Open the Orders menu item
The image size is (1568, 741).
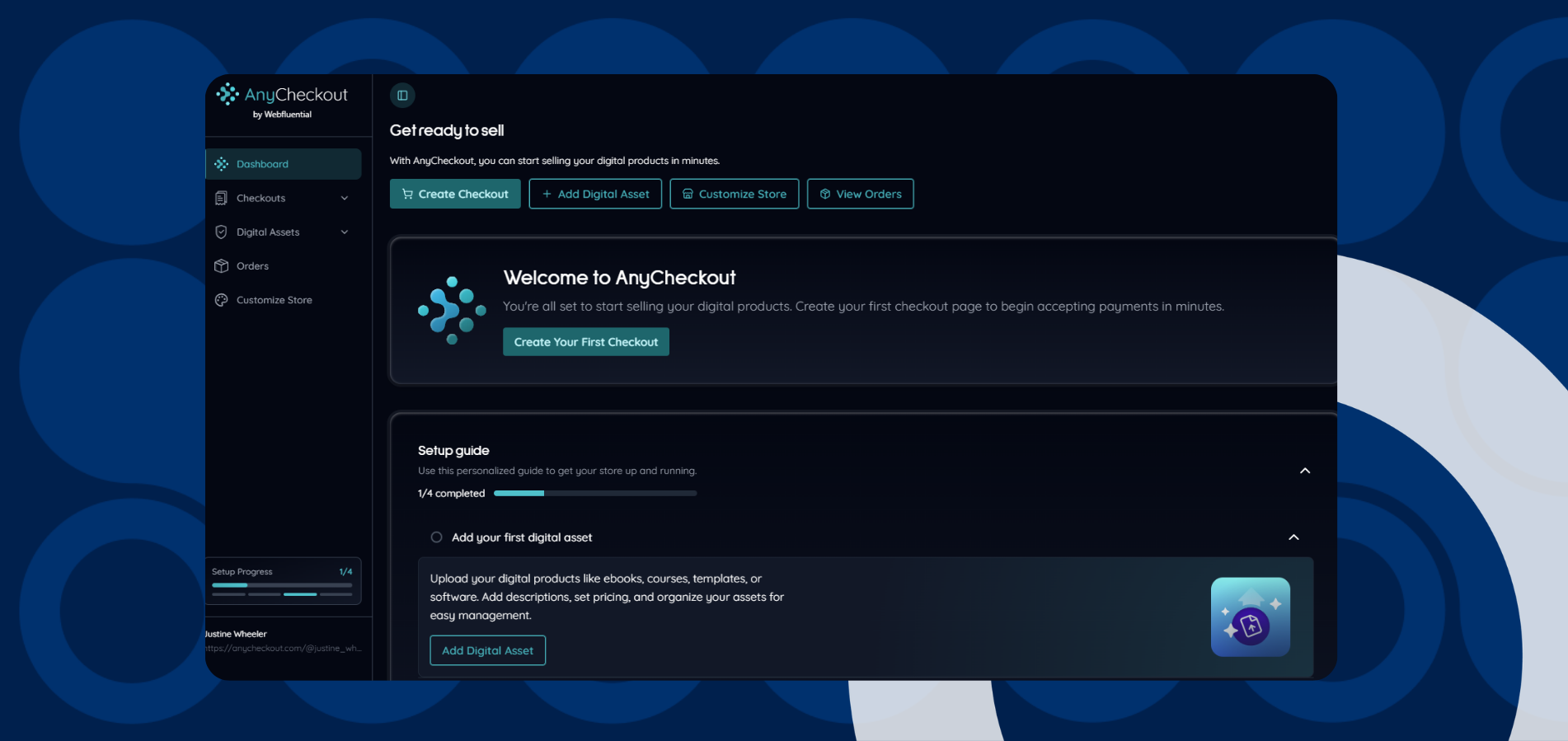point(252,266)
